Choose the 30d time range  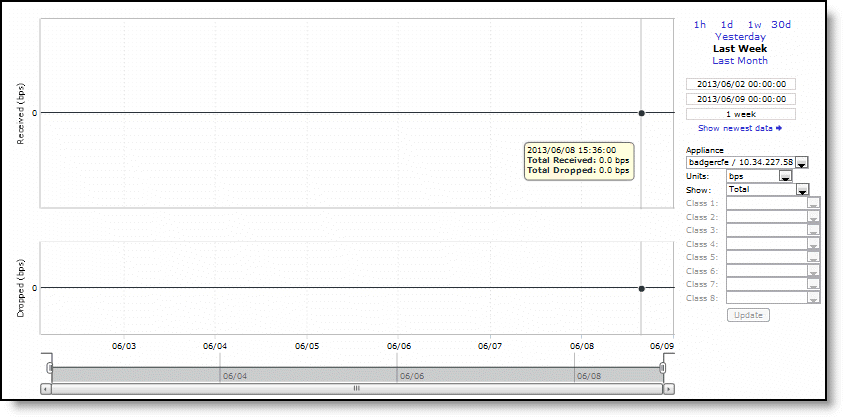(x=781, y=24)
